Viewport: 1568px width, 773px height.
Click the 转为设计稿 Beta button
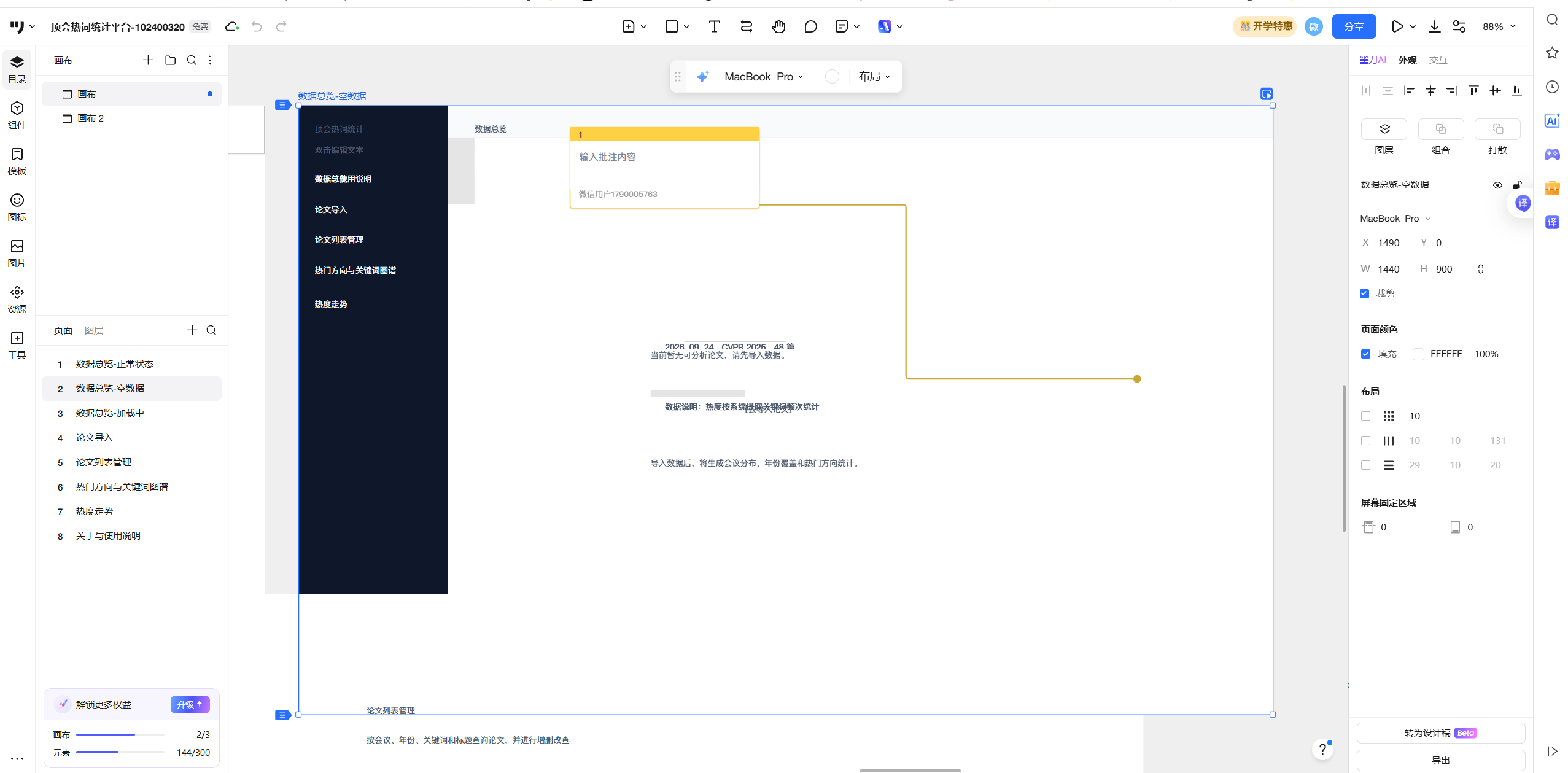[x=1440, y=733]
